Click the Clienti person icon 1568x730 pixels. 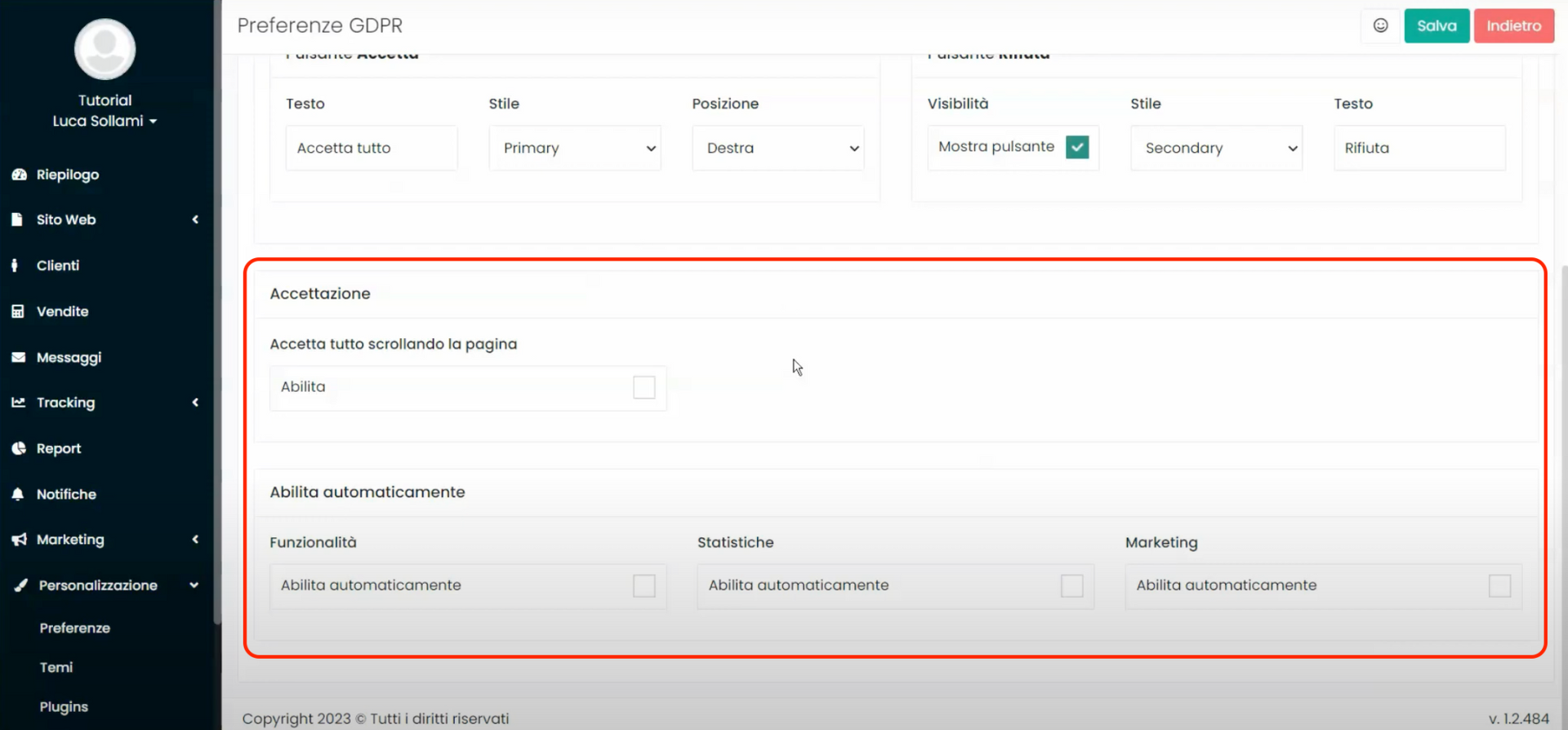15,265
